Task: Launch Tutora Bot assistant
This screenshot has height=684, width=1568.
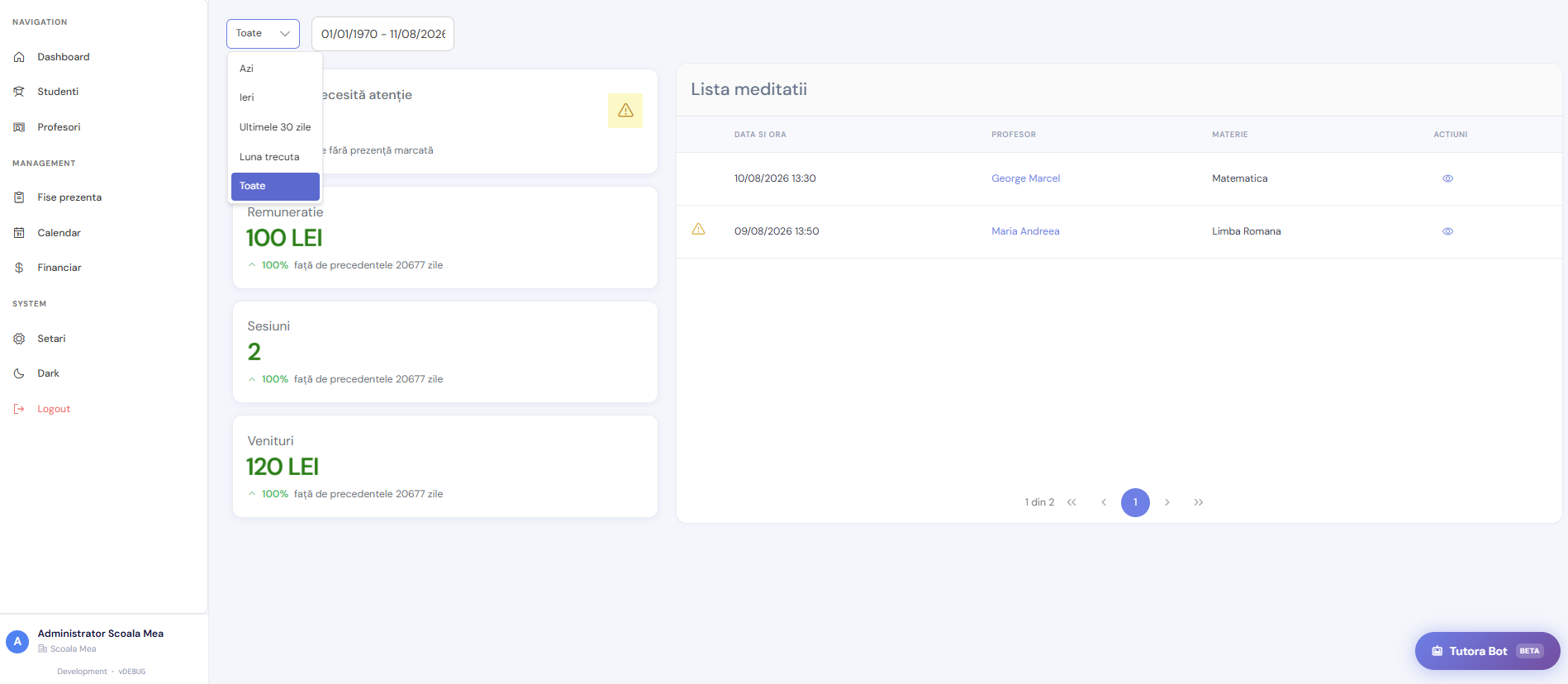Action: [x=1487, y=651]
